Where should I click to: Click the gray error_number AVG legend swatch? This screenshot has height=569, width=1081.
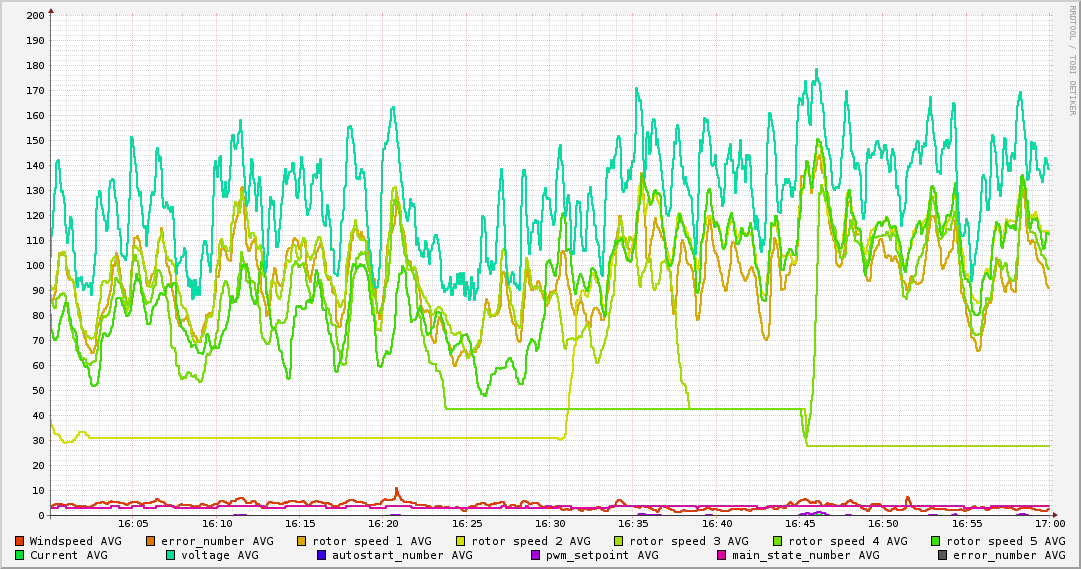942,555
